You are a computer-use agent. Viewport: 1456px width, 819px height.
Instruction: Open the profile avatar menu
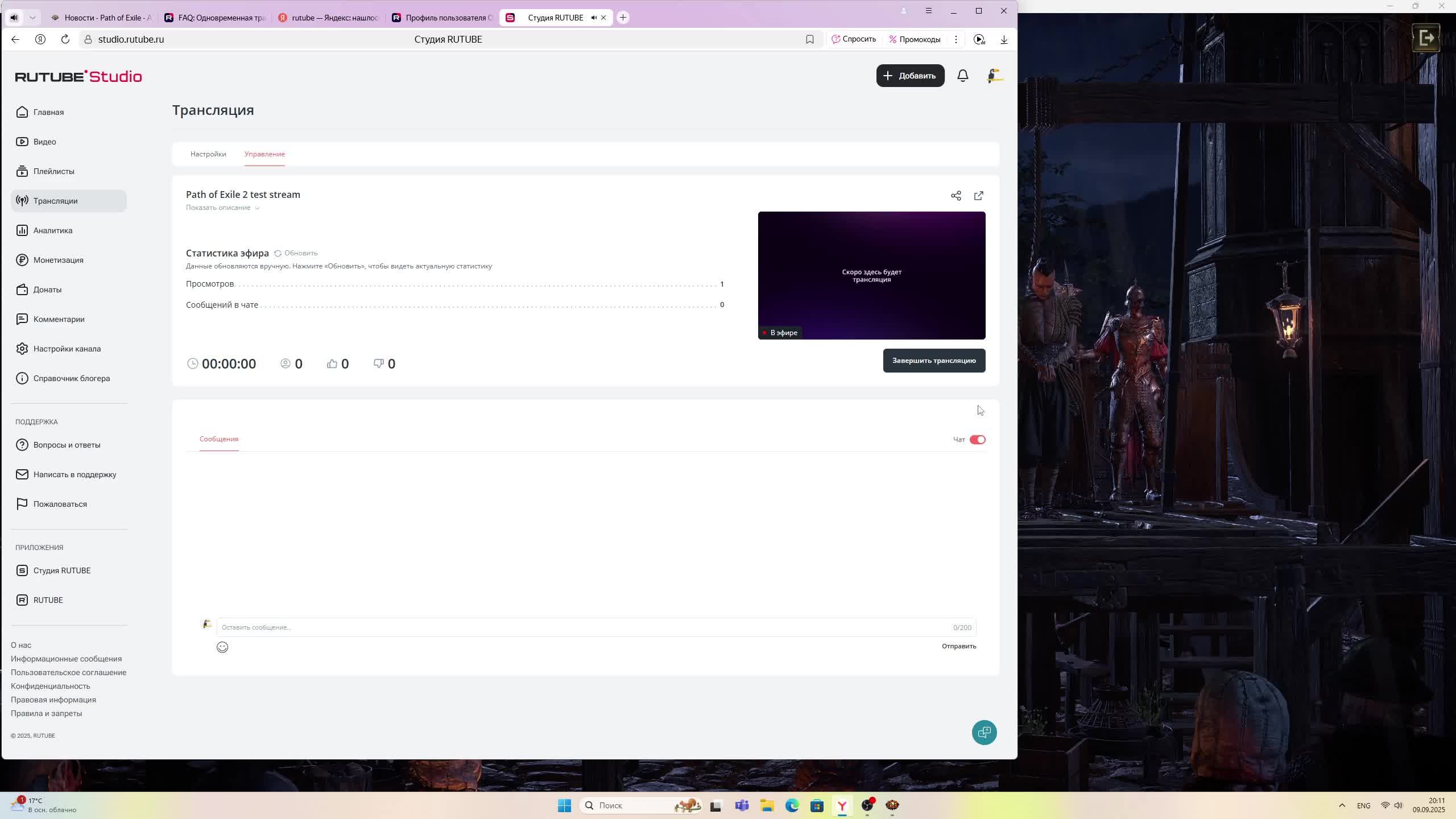pyautogui.click(x=995, y=76)
